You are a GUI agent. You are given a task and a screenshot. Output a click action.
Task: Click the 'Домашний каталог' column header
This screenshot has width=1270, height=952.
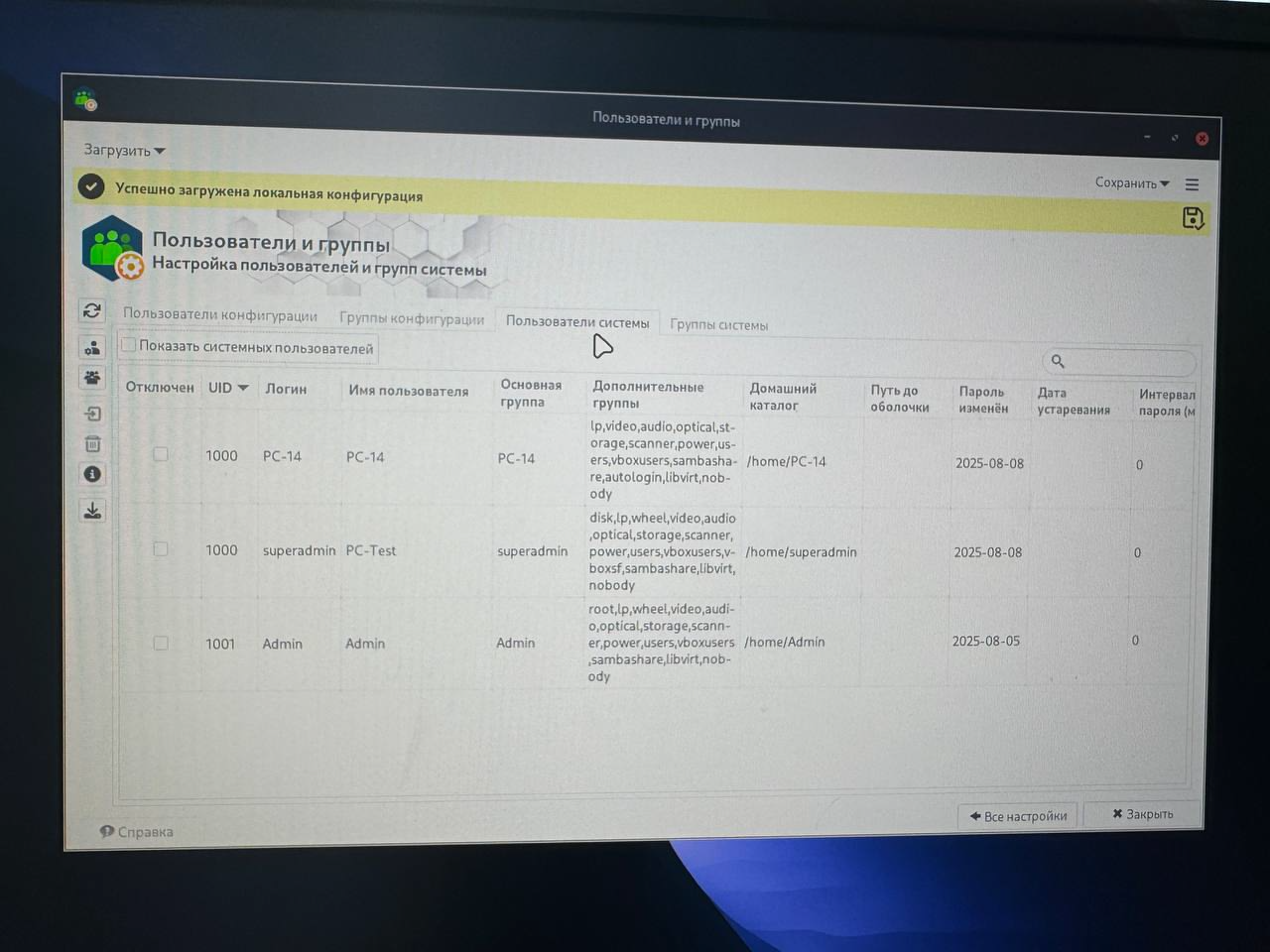(x=783, y=397)
